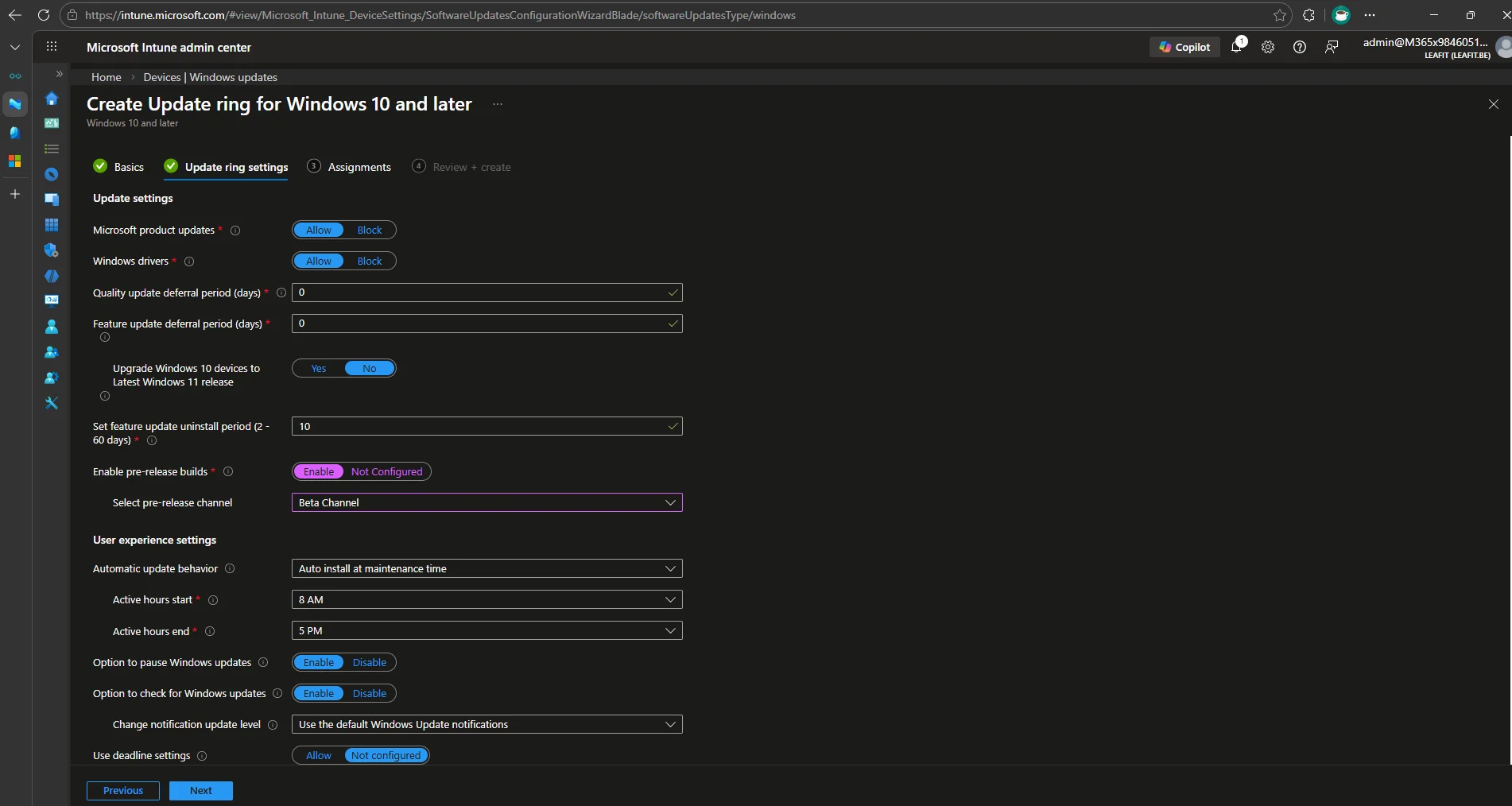Open the Explorer compass icon in sidebar
The width and height of the screenshot is (1512, 806).
52,174
